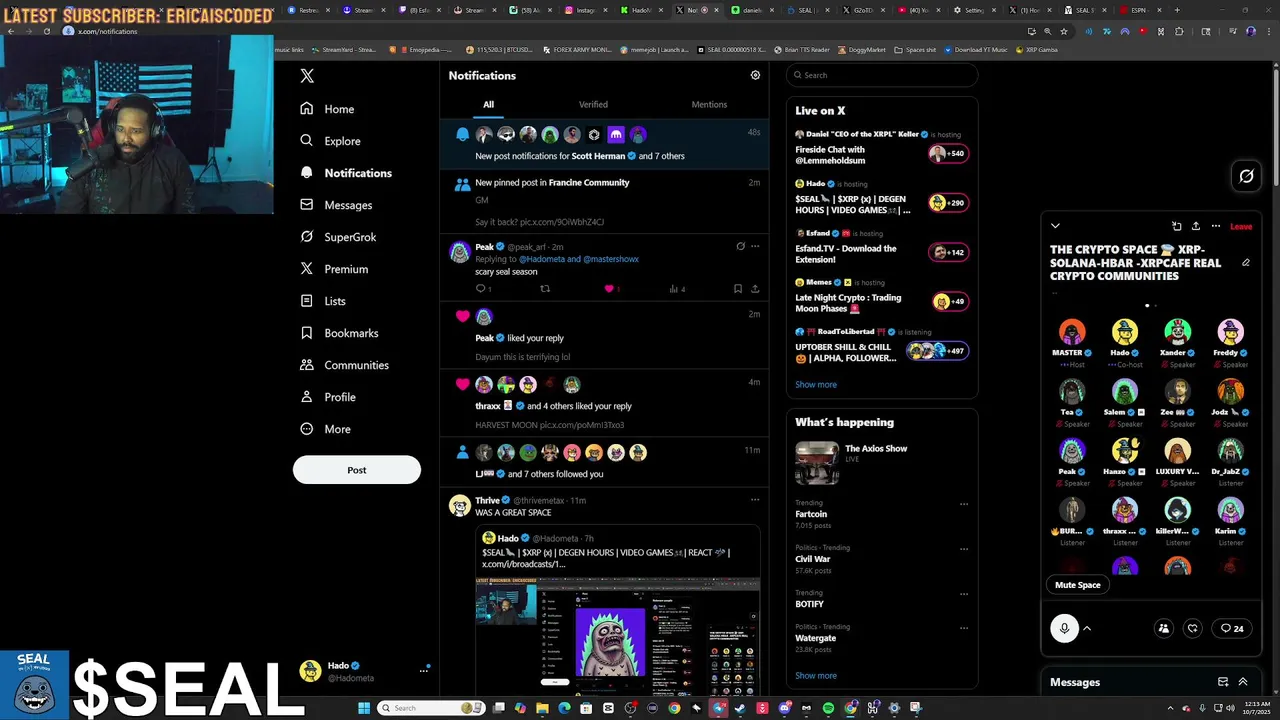Open more options on Thrive's post
This screenshot has height=720, width=1280.
click(x=755, y=500)
